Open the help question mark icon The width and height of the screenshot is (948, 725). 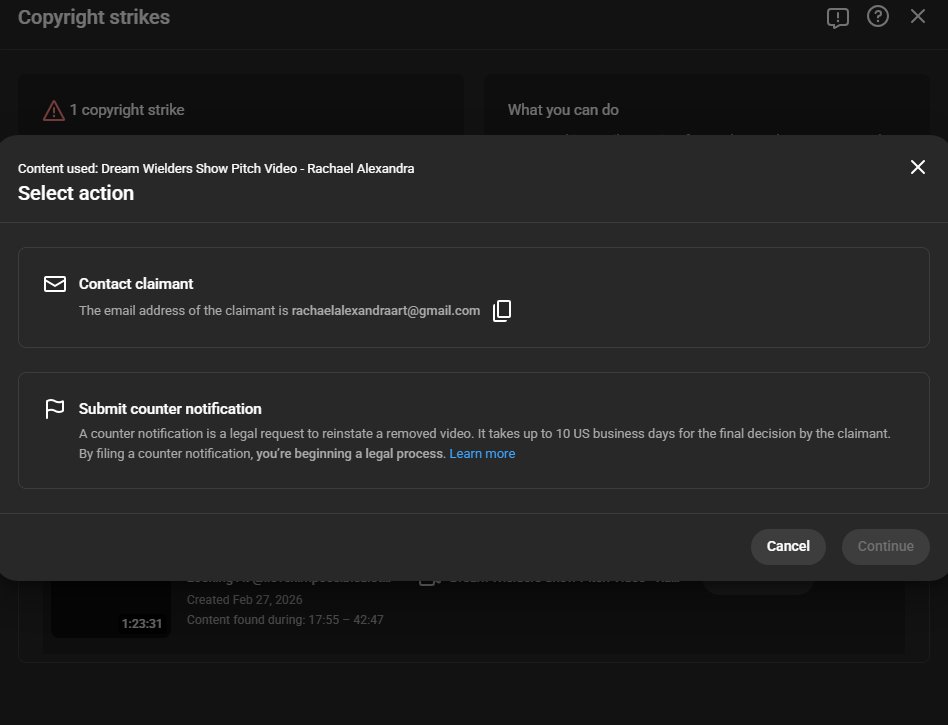877,16
